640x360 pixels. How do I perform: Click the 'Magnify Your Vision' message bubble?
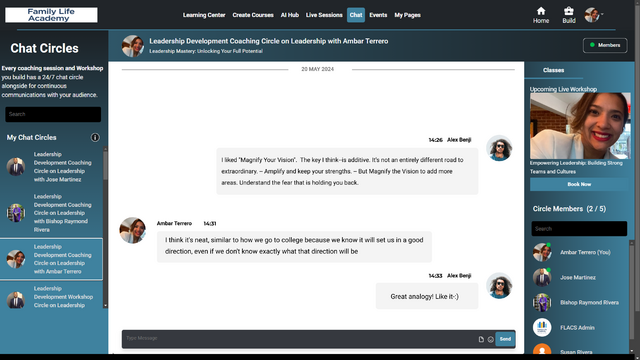(347, 171)
